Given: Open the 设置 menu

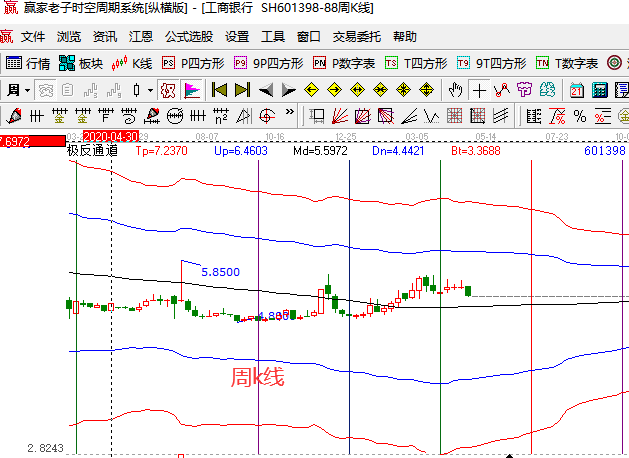Looking at the screenshot, I should click(x=237, y=37).
